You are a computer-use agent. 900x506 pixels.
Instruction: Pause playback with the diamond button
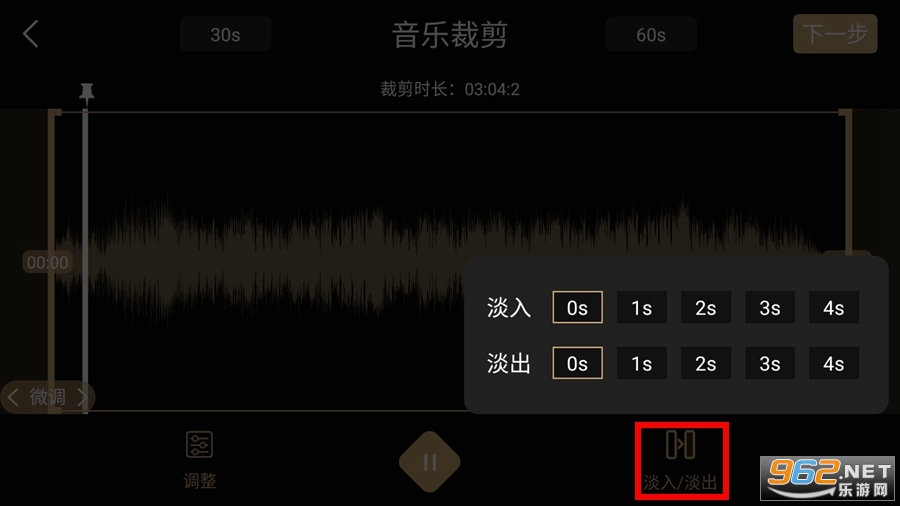click(430, 462)
